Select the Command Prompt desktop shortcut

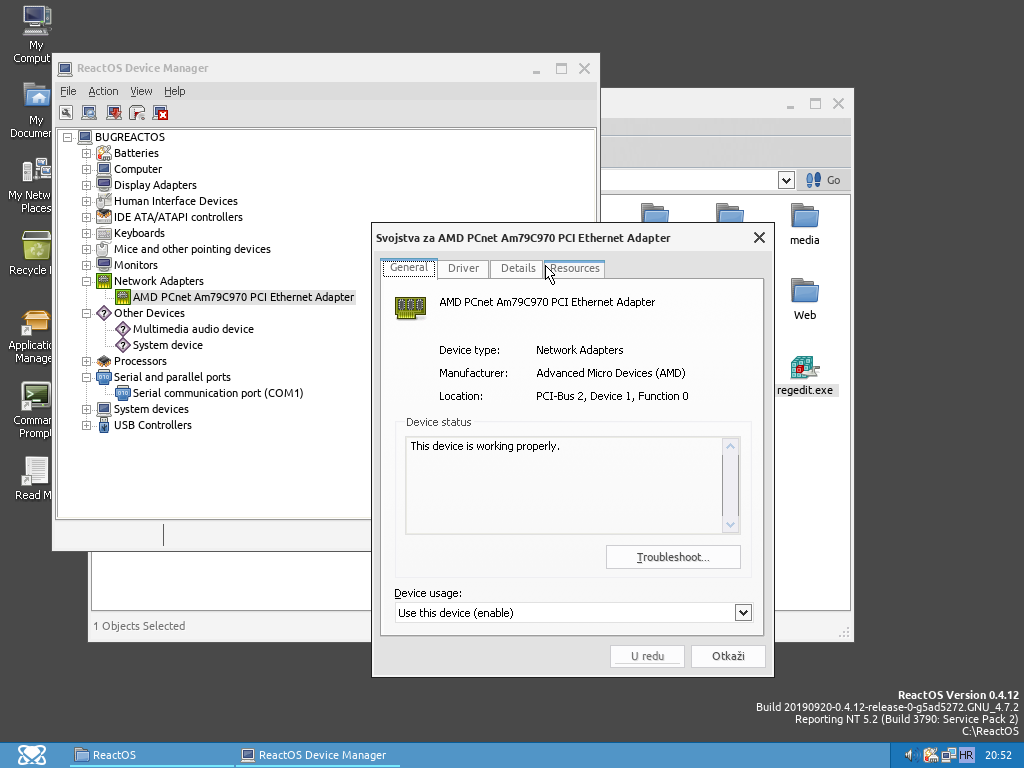[x=35, y=411]
